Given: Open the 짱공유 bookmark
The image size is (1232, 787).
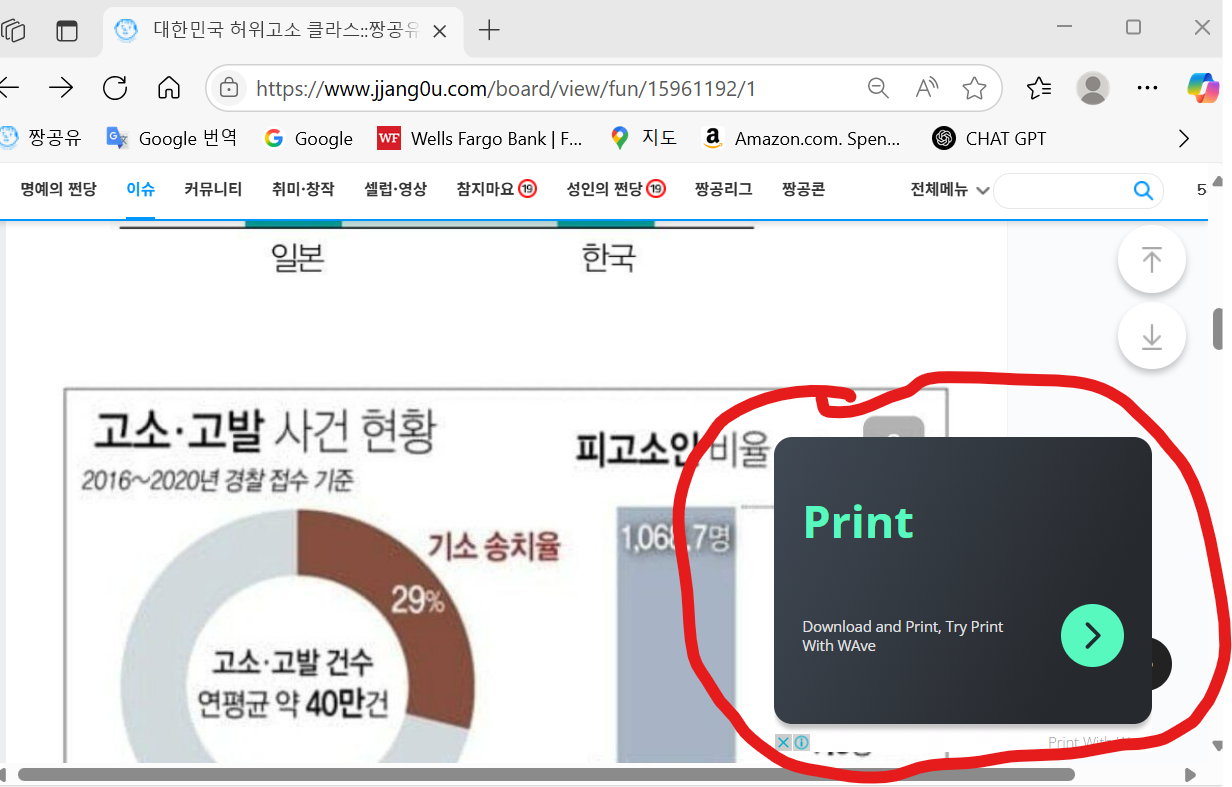Looking at the screenshot, I should coord(41,138).
